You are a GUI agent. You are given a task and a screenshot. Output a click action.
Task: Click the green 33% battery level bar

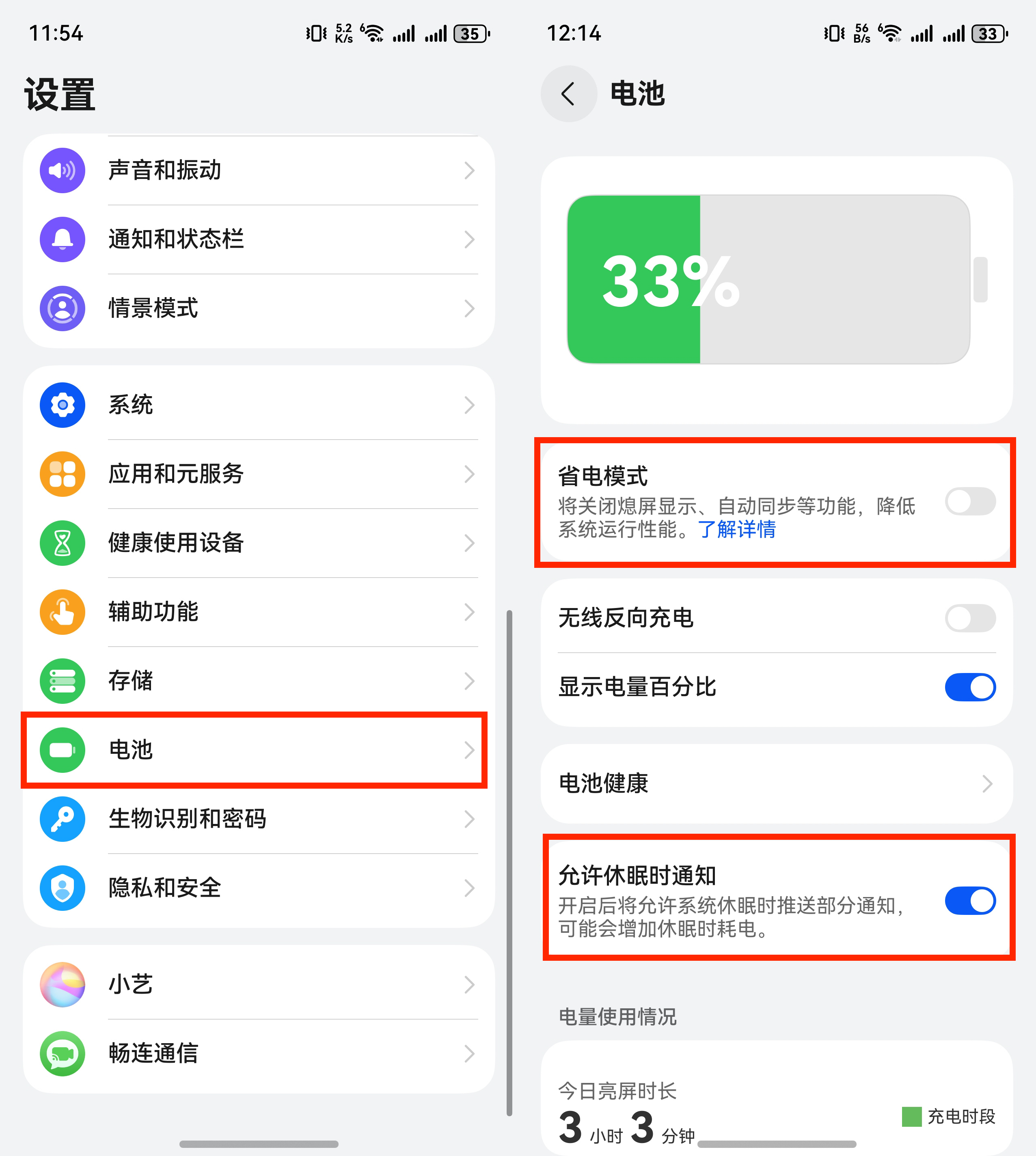634,280
